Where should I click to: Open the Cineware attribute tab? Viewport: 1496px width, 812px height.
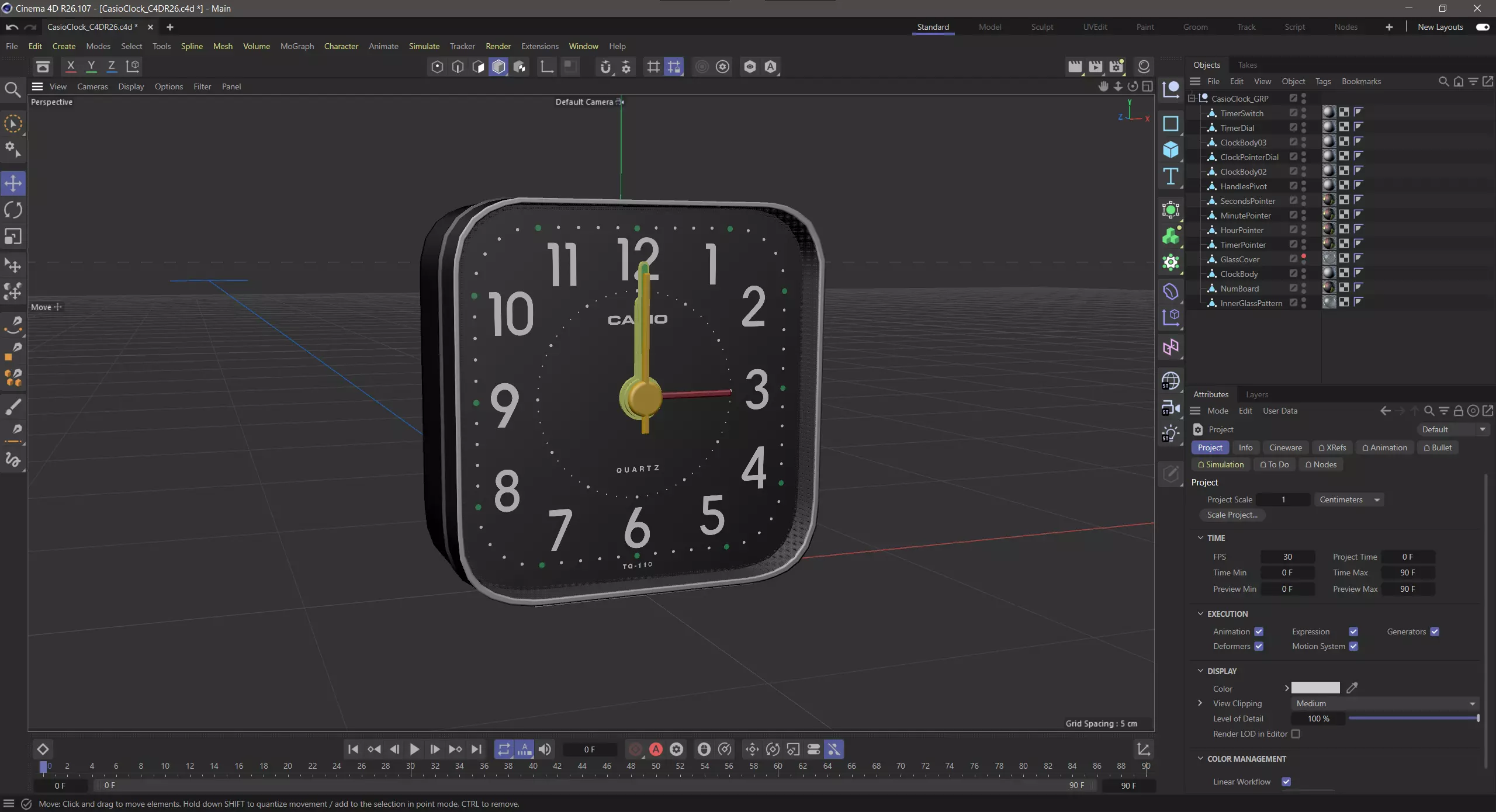[x=1286, y=448]
